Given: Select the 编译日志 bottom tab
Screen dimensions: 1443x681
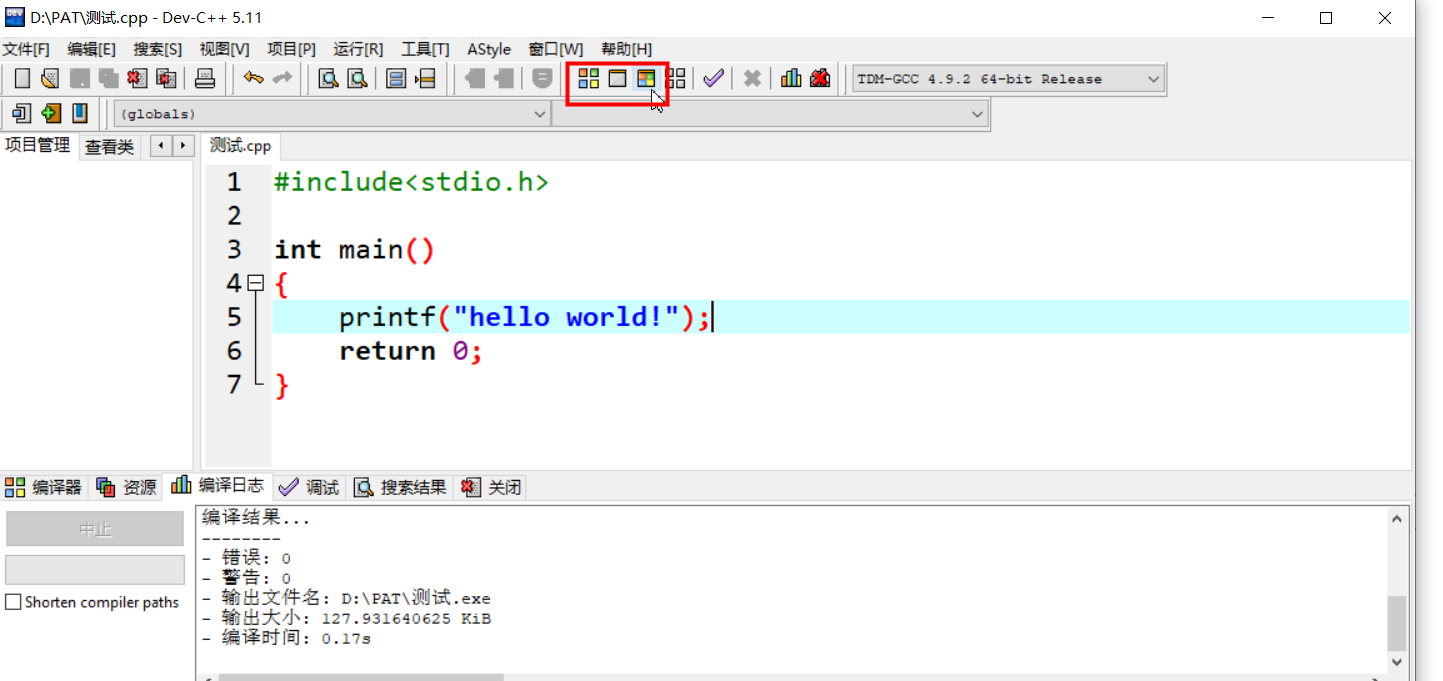Looking at the screenshot, I should pyautogui.click(x=218, y=486).
